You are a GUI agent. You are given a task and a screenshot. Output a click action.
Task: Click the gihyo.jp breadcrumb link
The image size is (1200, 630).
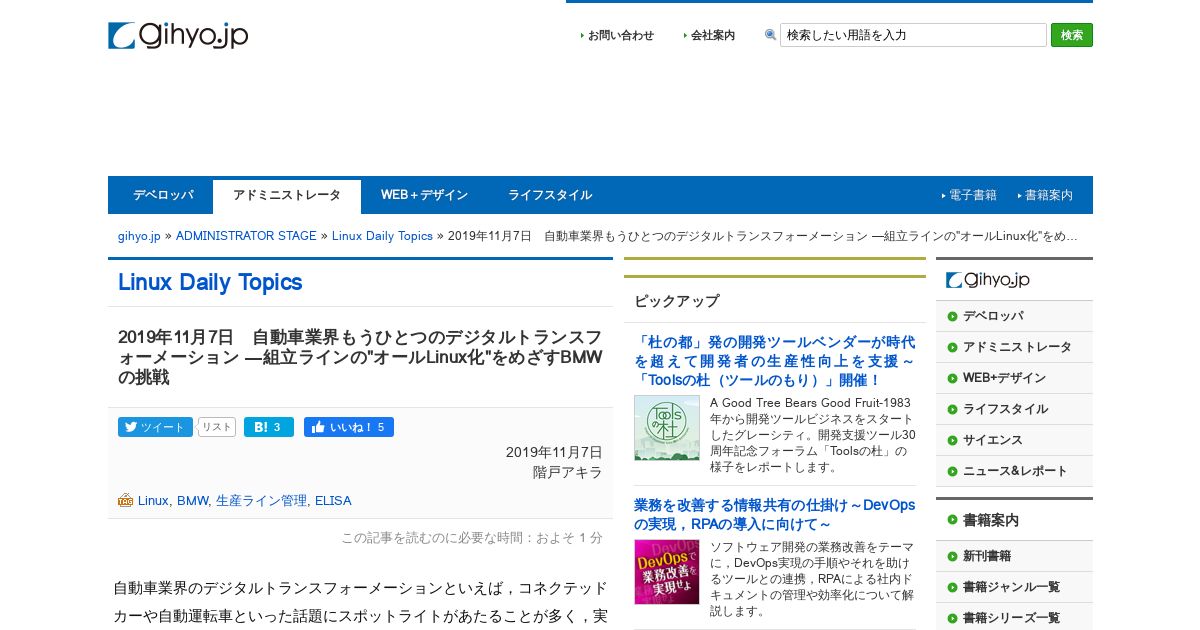click(x=139, y=236)
